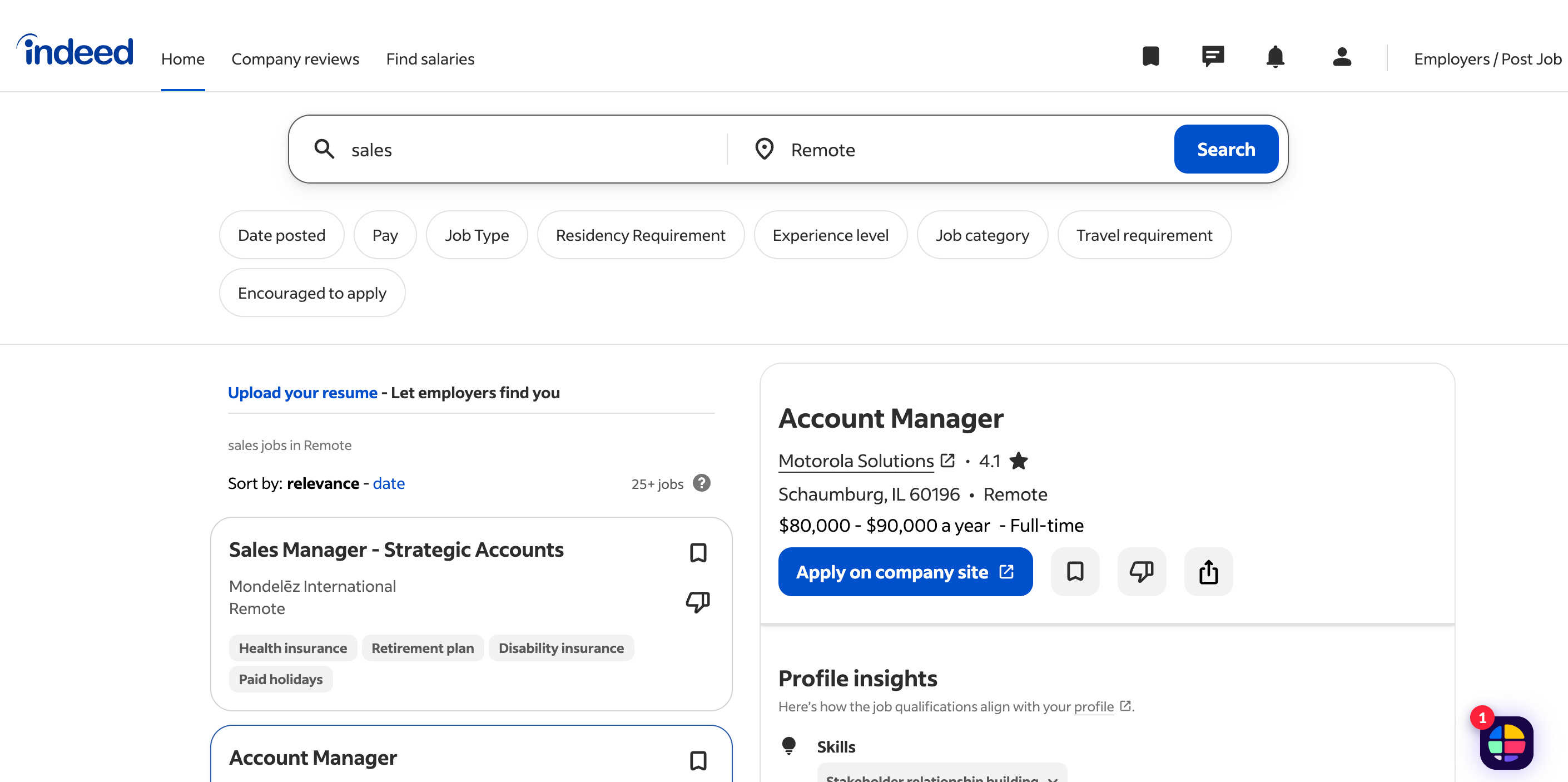Click the Indeed logo

(75, 51)
